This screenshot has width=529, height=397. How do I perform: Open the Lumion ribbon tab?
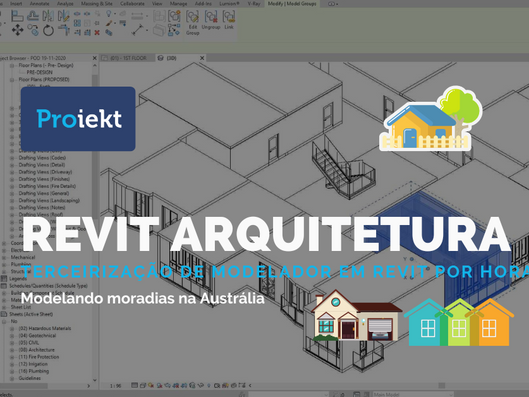(x=229, y=4)
